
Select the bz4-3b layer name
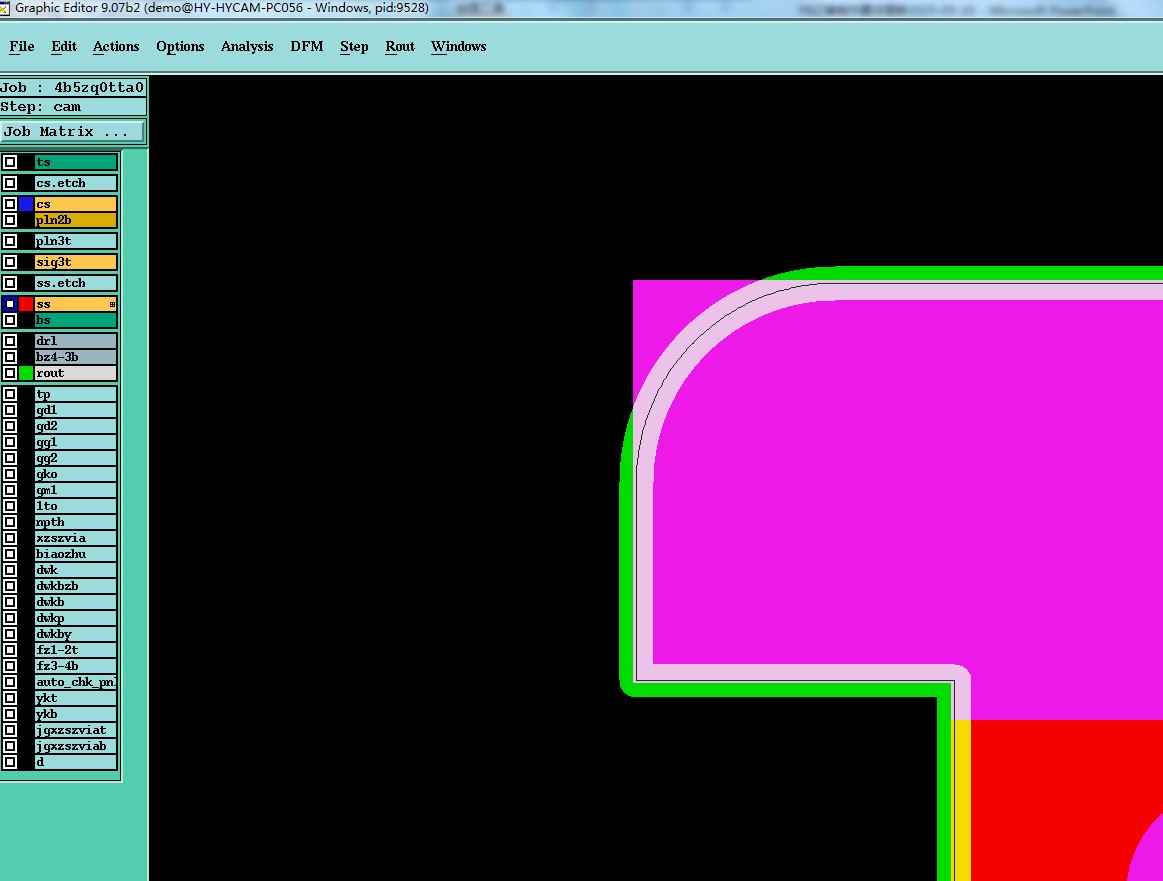pyautogui.click(x=76, y=357)
